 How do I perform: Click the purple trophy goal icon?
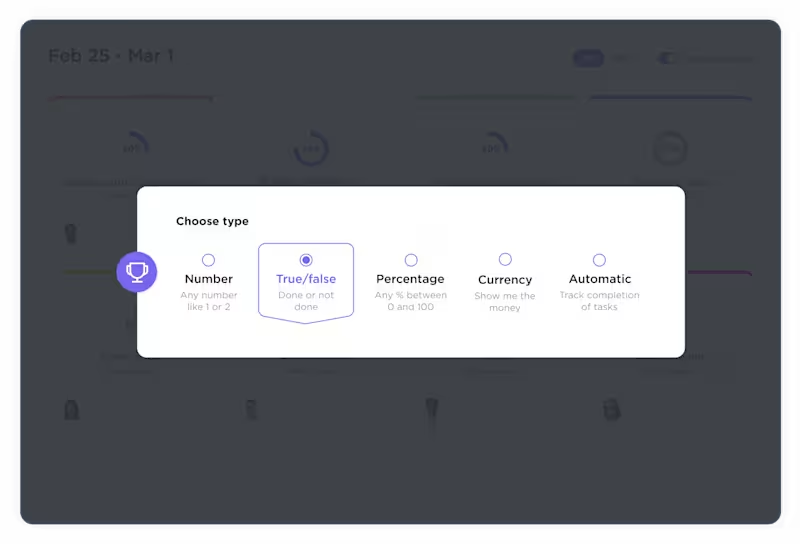pyautogui.click(x=137, y=272)
